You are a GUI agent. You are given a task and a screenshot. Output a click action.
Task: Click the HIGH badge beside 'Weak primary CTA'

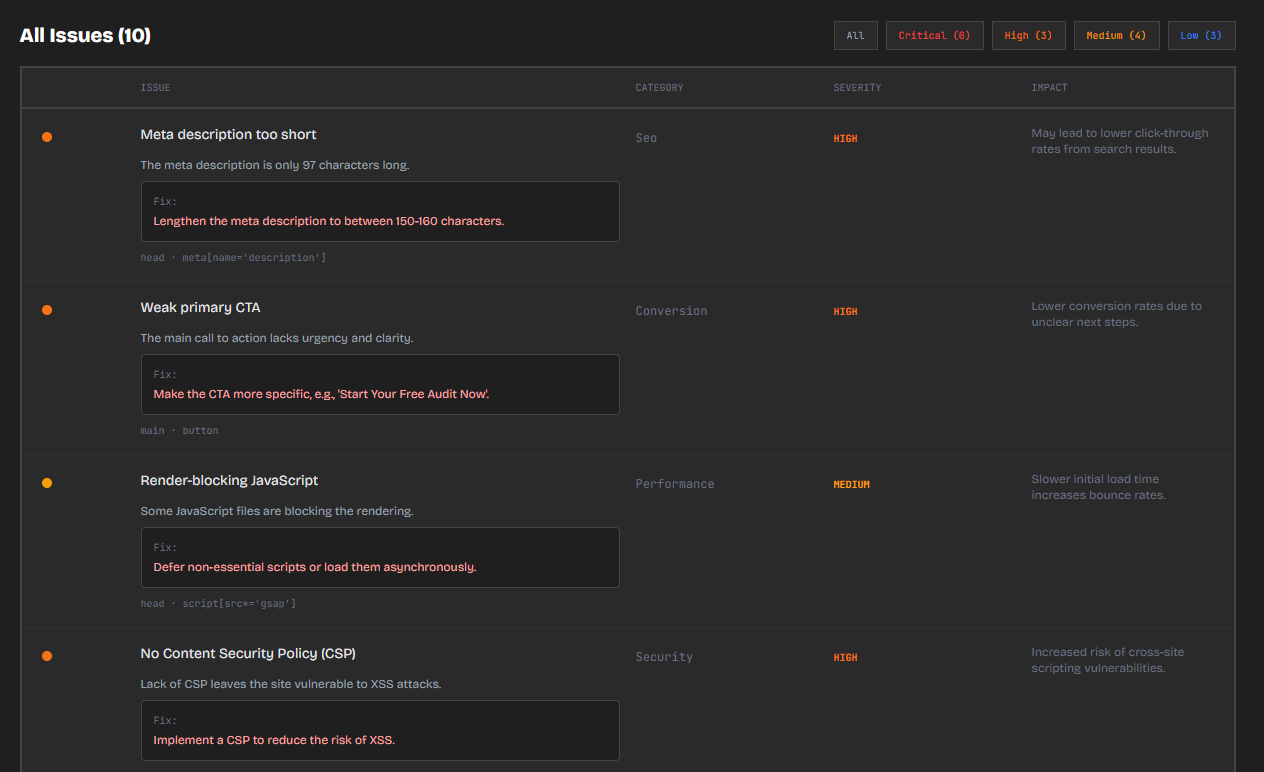845,311
